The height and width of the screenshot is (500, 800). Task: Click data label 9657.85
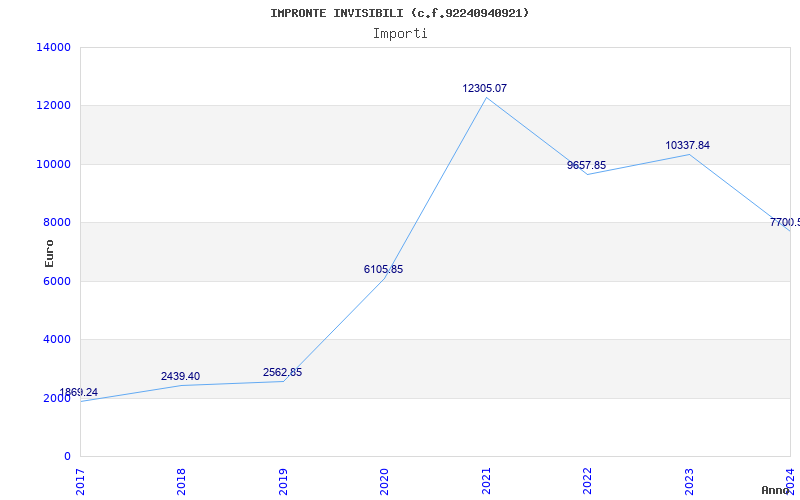click(586, 165)
